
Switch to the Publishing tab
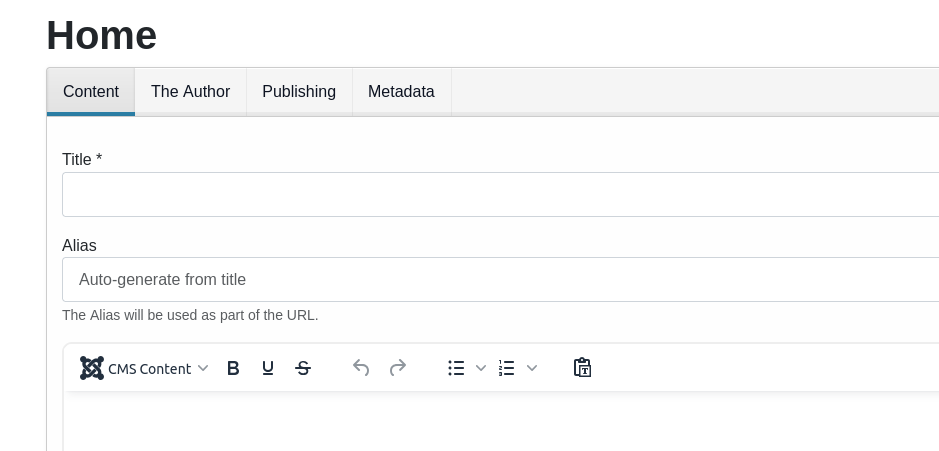(x=299, y=92)
